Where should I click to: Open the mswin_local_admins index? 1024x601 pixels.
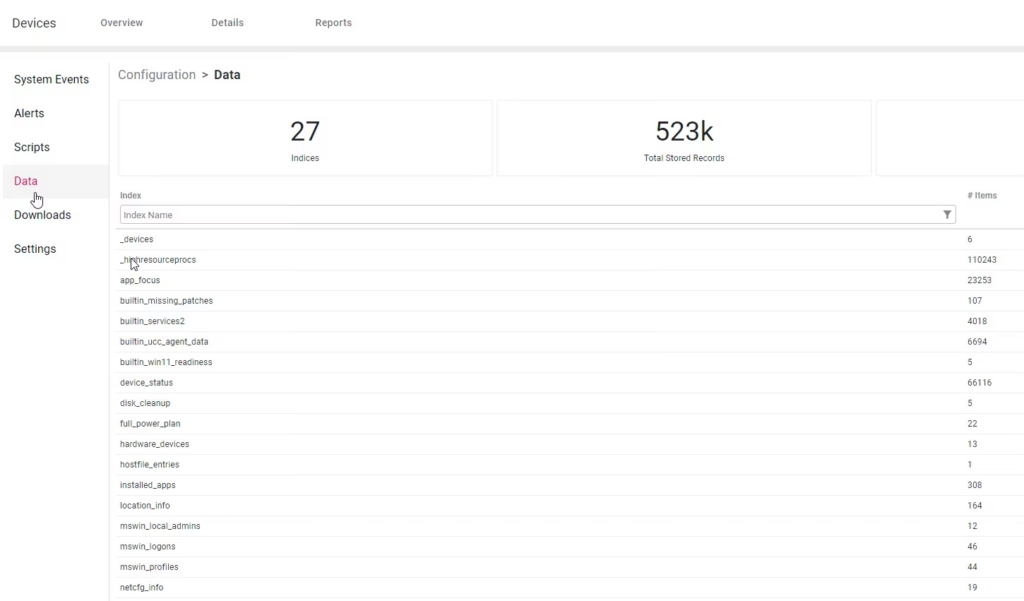(160, 526)
